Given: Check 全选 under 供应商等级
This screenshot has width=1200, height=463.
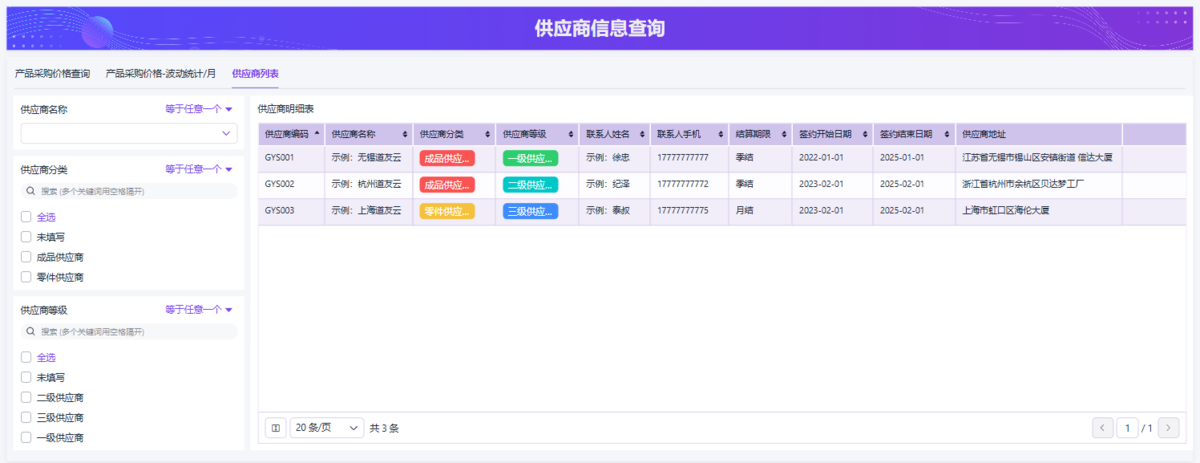Looking at the screenshot, I should pyautogui.click(x=26, y=357).
